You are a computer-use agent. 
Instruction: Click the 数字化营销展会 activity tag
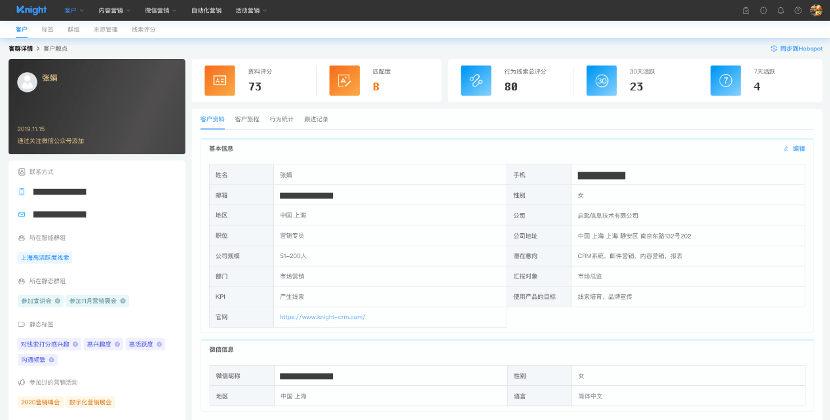[91, 403]
